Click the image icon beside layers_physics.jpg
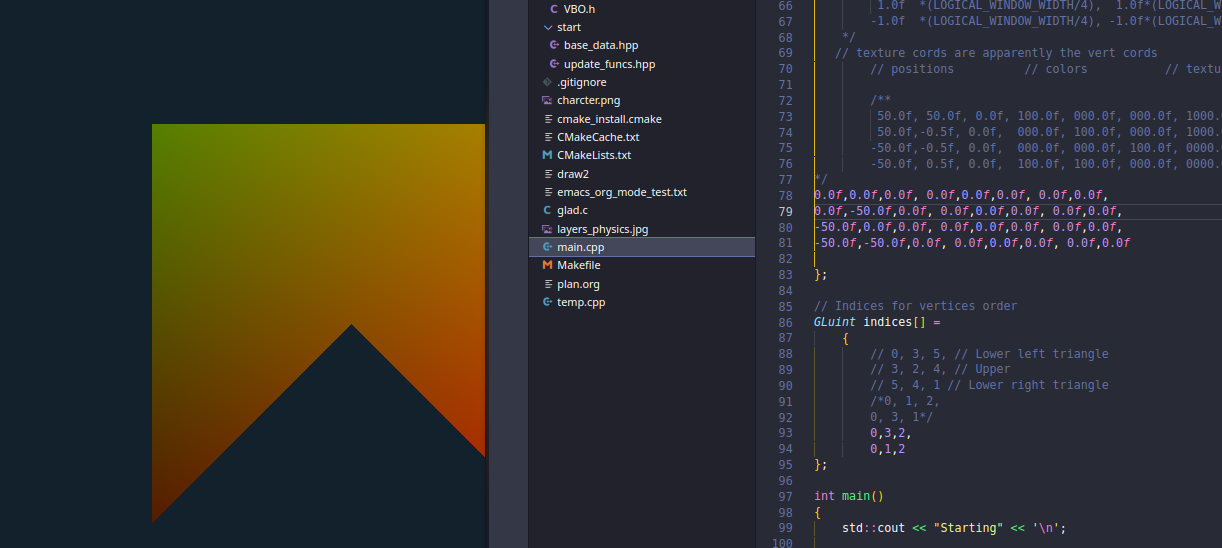1222x548 pixels. click(x=547, y=229)
